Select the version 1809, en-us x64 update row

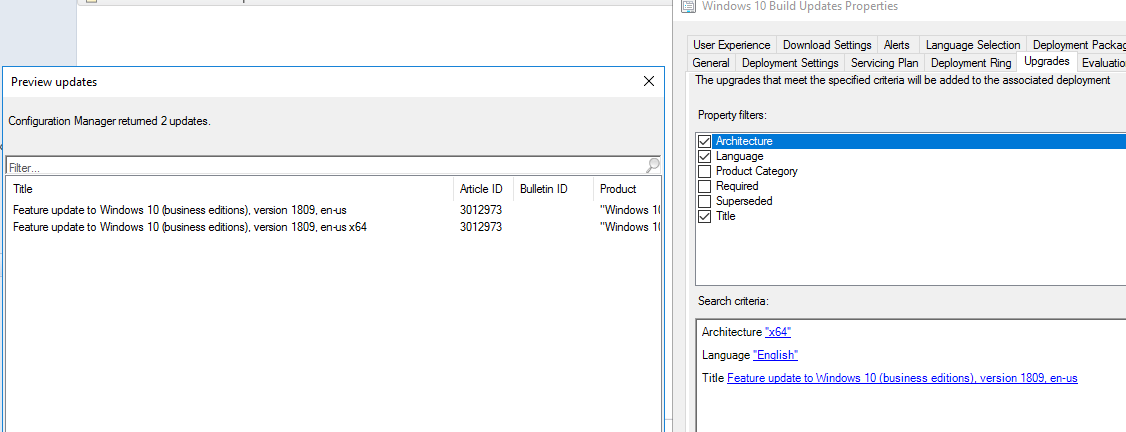click(334, 227)
